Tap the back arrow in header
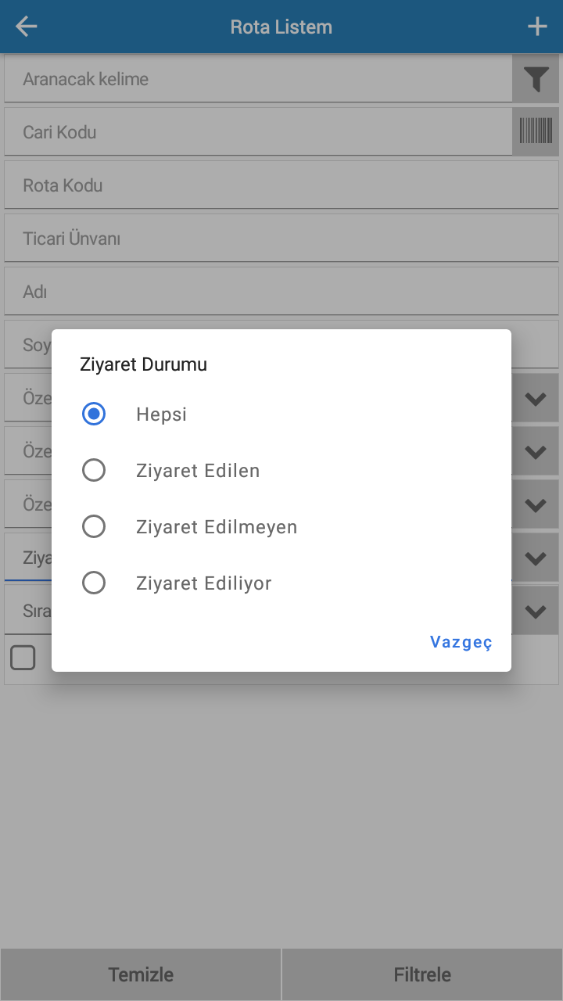The height and width of the screenshot is (1001, 563). coord(26,26)
